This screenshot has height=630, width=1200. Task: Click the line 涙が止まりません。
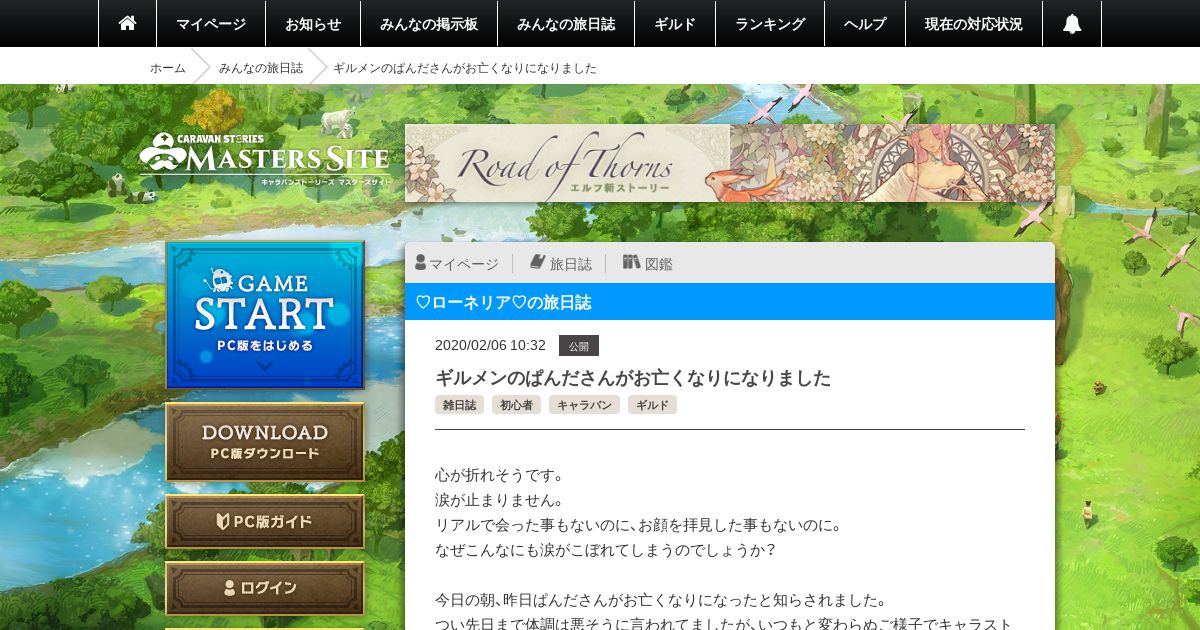tap(500, 500)
